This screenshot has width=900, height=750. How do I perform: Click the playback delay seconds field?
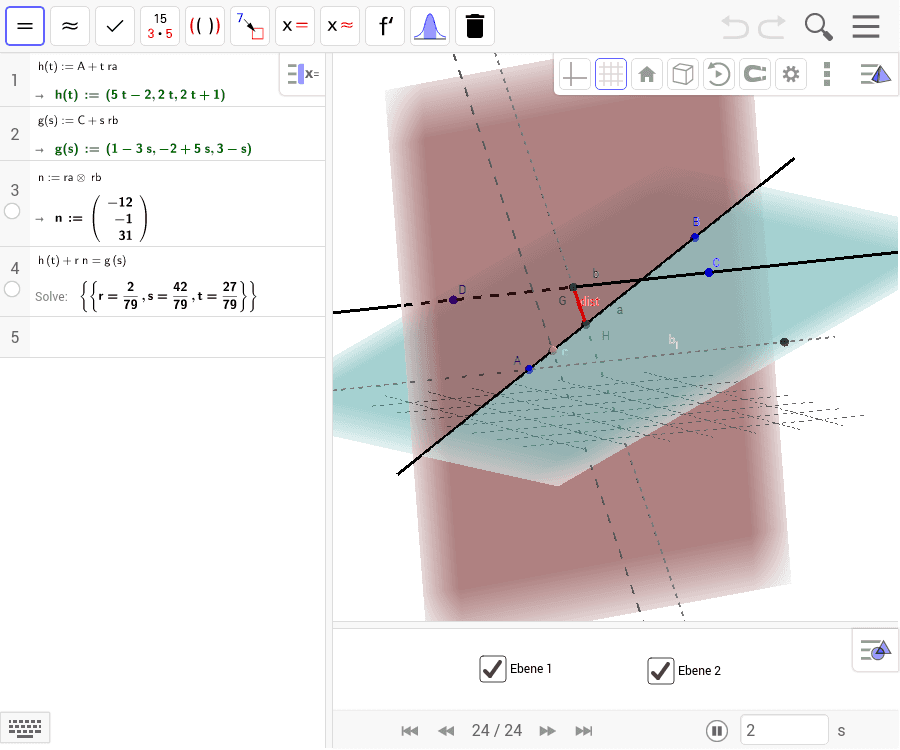point(784,730)
